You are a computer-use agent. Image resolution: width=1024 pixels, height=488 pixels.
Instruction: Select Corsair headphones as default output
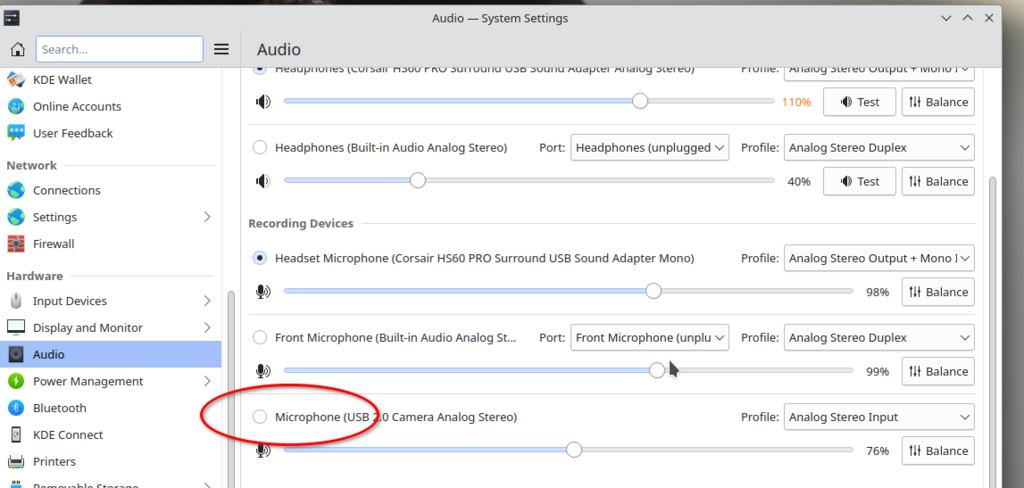260,69
